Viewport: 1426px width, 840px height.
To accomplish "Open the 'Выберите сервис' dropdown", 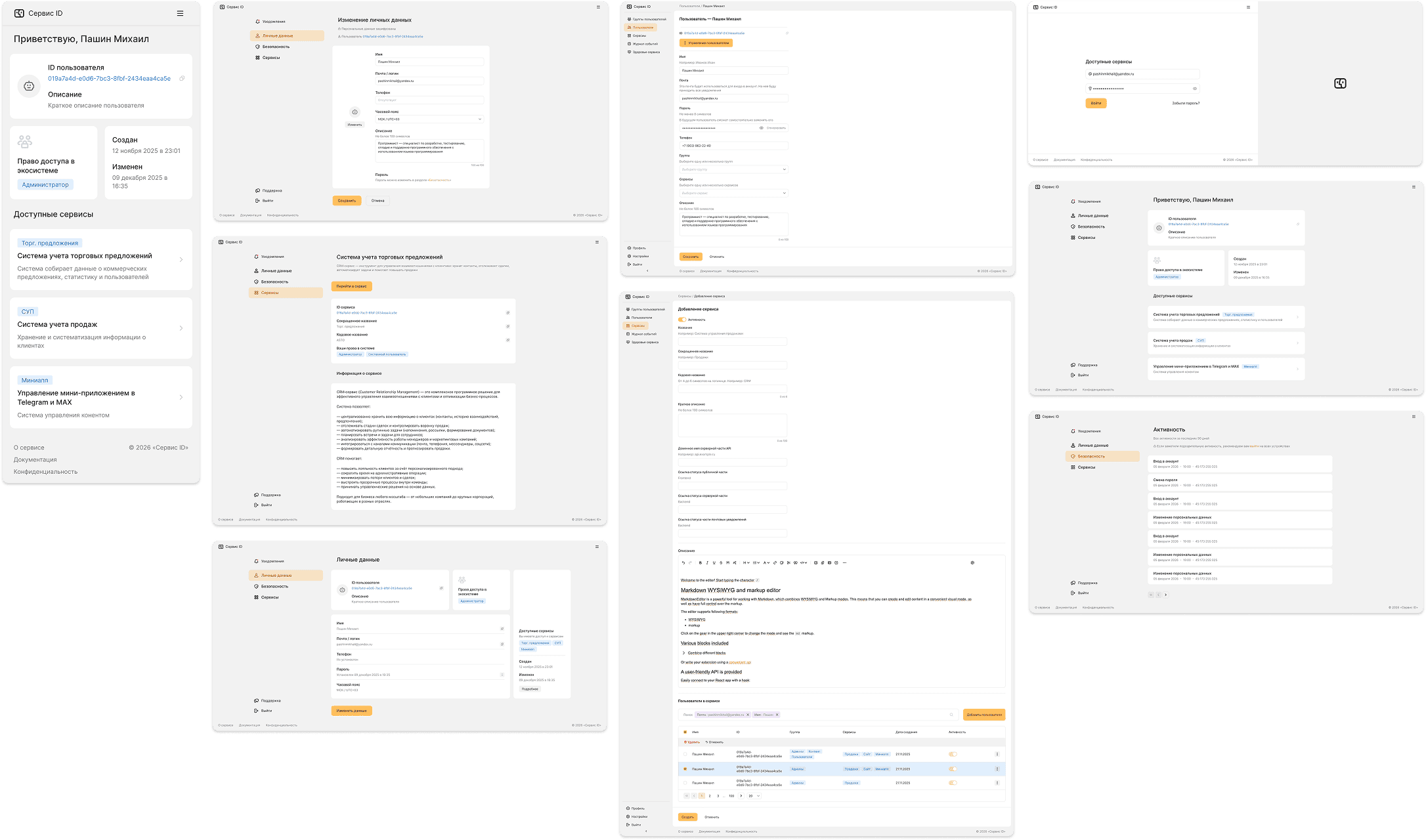I will coord(733,193).
